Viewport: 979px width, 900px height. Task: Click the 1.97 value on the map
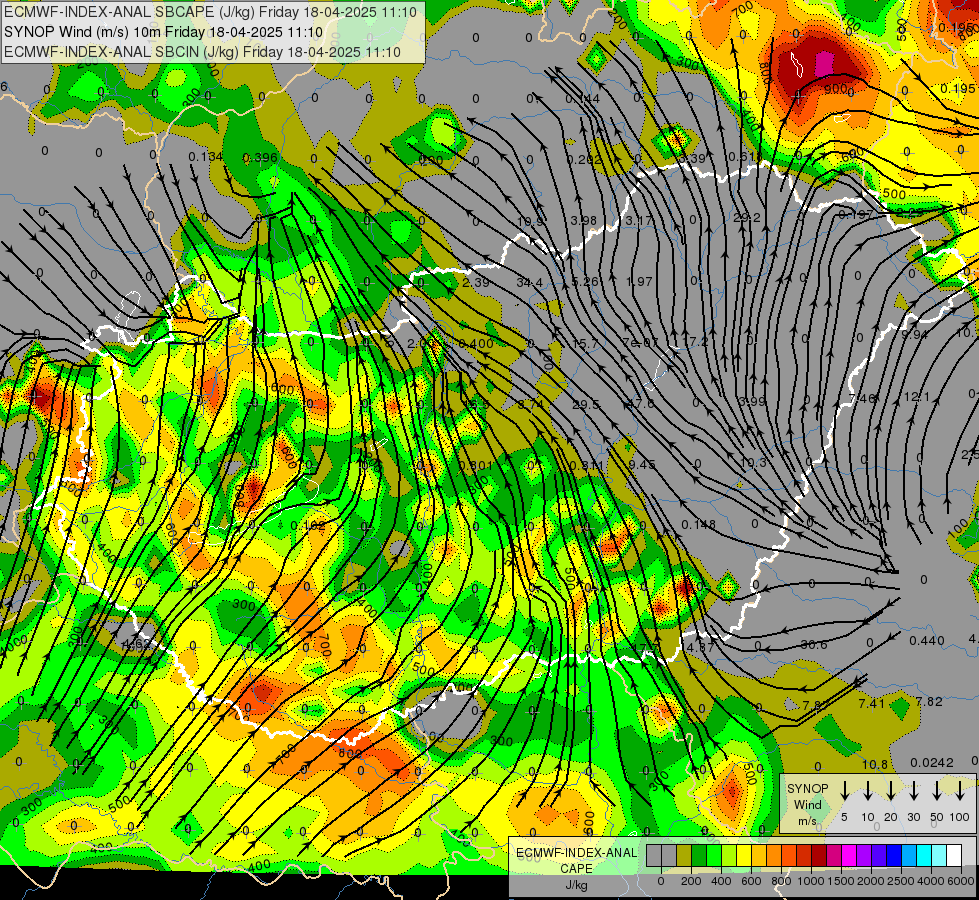point(639,282)
